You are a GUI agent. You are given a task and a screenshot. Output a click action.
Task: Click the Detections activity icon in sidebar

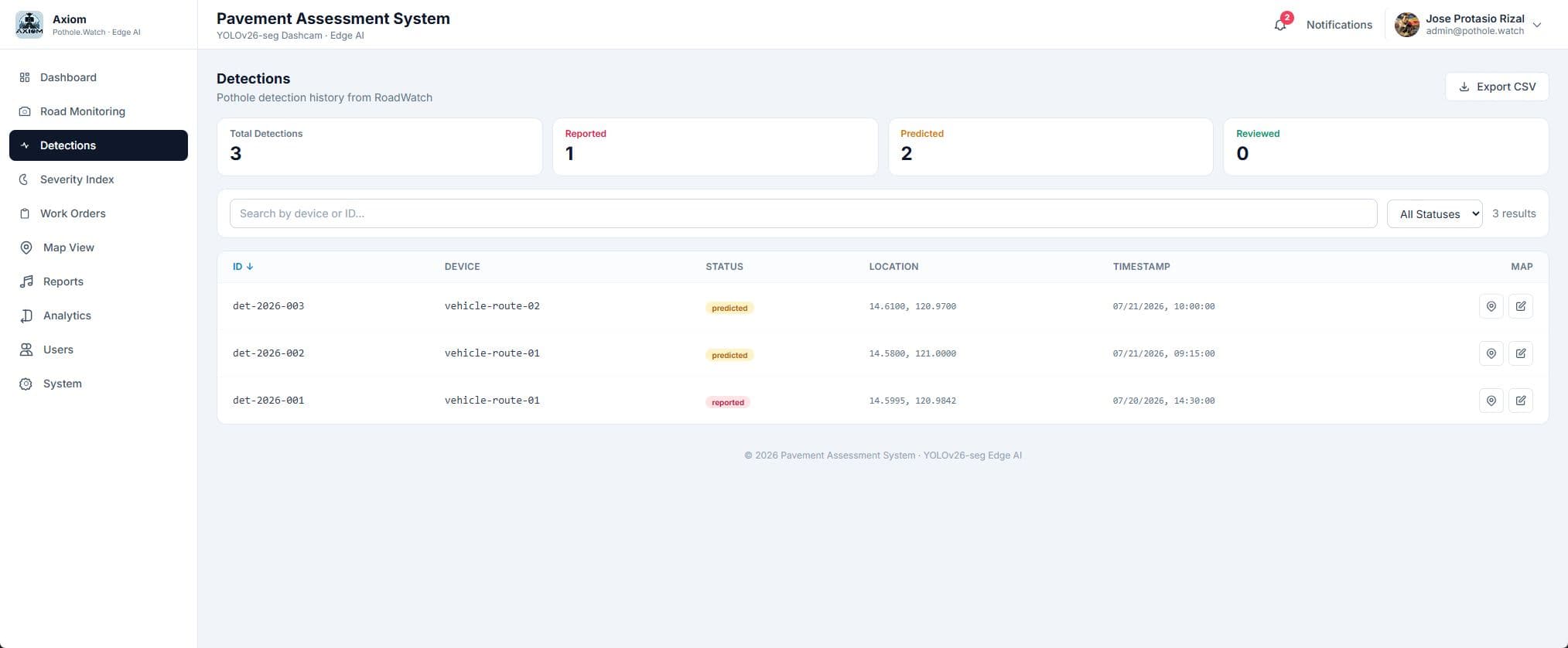coord(25,145)
